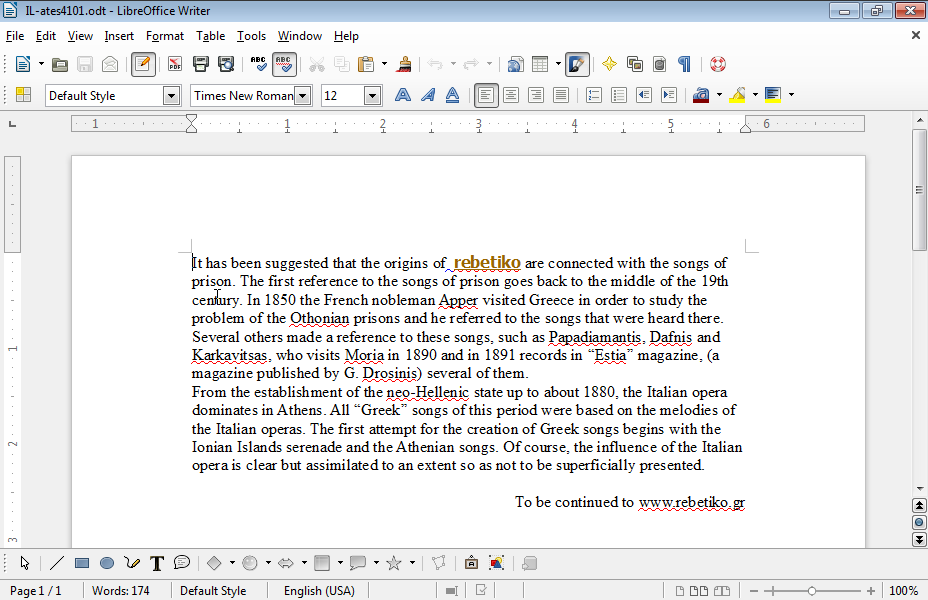The width and height of the screenshot is (928, 600).
Task: Open the Format menu
Action: click(x=165, y=36)
